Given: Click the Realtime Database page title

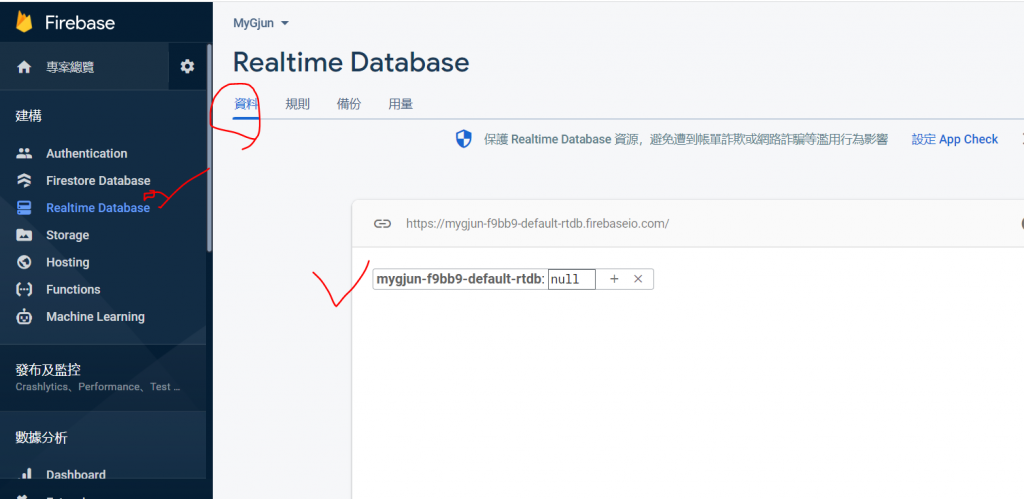Looking at the screenshot, I should pyautogui.click(x=351, y=63).
